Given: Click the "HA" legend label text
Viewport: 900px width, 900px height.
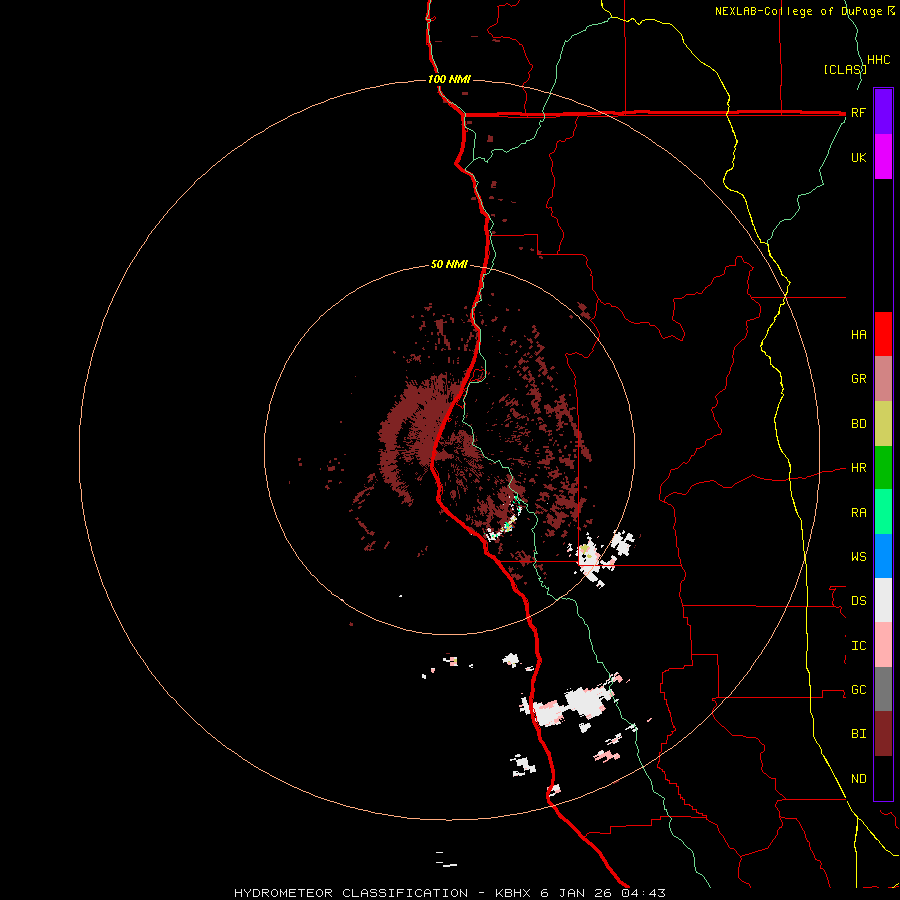Looking at the screenshot, I should coord(858,335).
